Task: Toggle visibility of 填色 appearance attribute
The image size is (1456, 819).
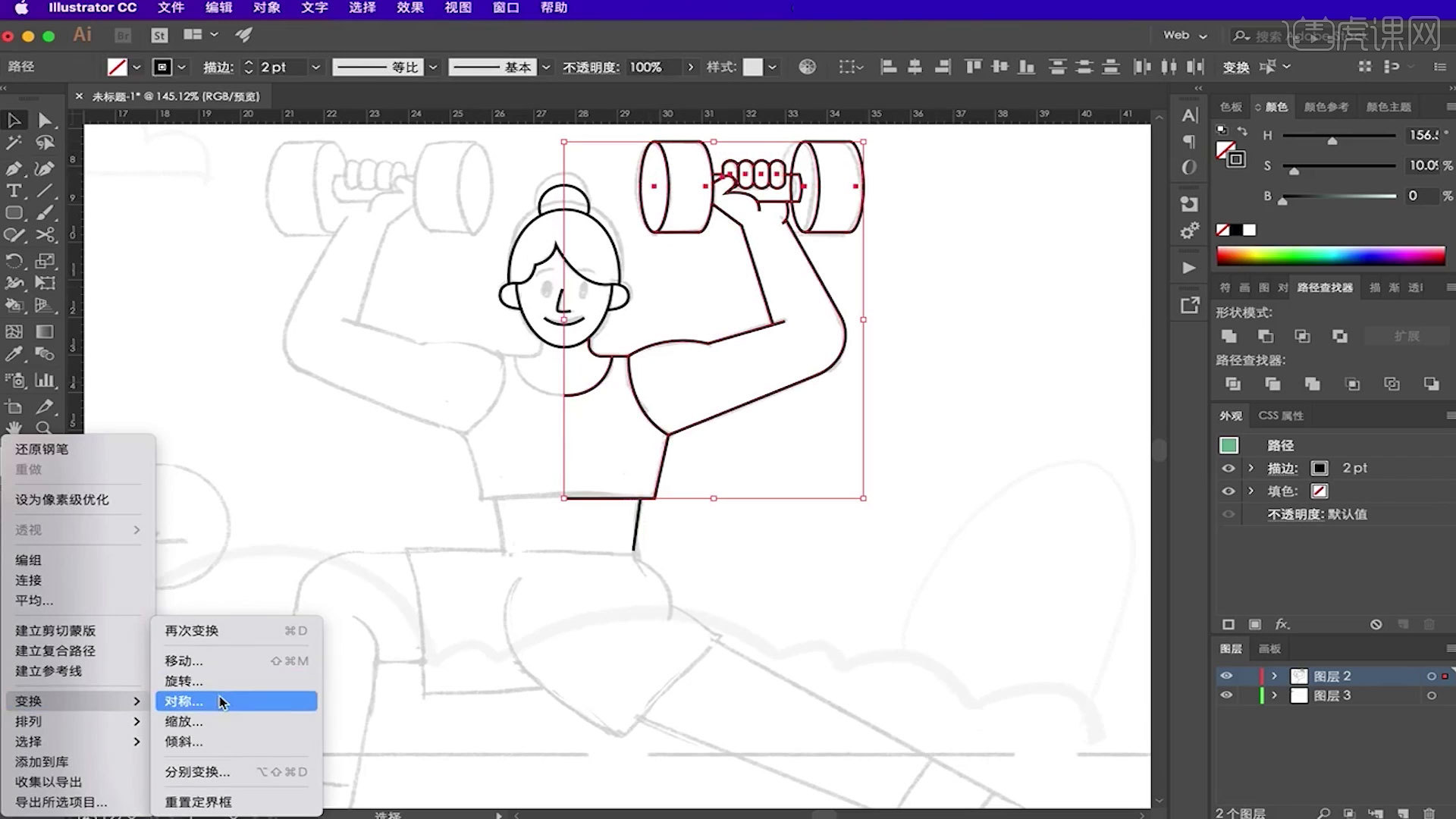Action: pos(1228,491)
